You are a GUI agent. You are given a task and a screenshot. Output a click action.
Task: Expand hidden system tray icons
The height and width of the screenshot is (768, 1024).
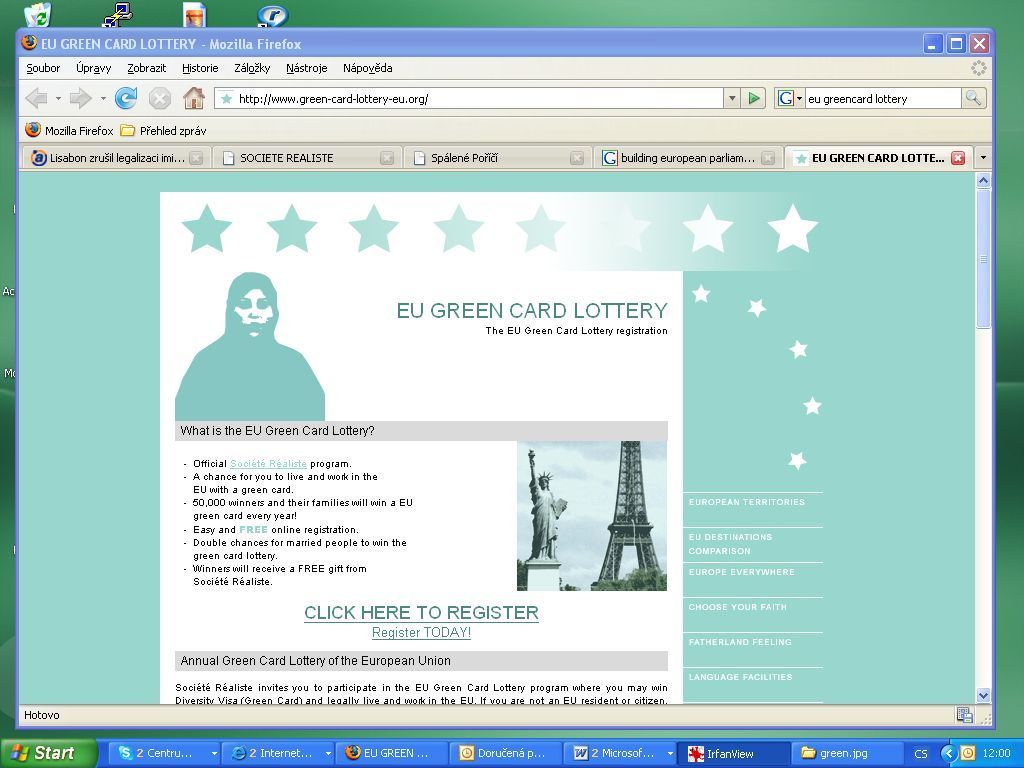pos(949,753)
